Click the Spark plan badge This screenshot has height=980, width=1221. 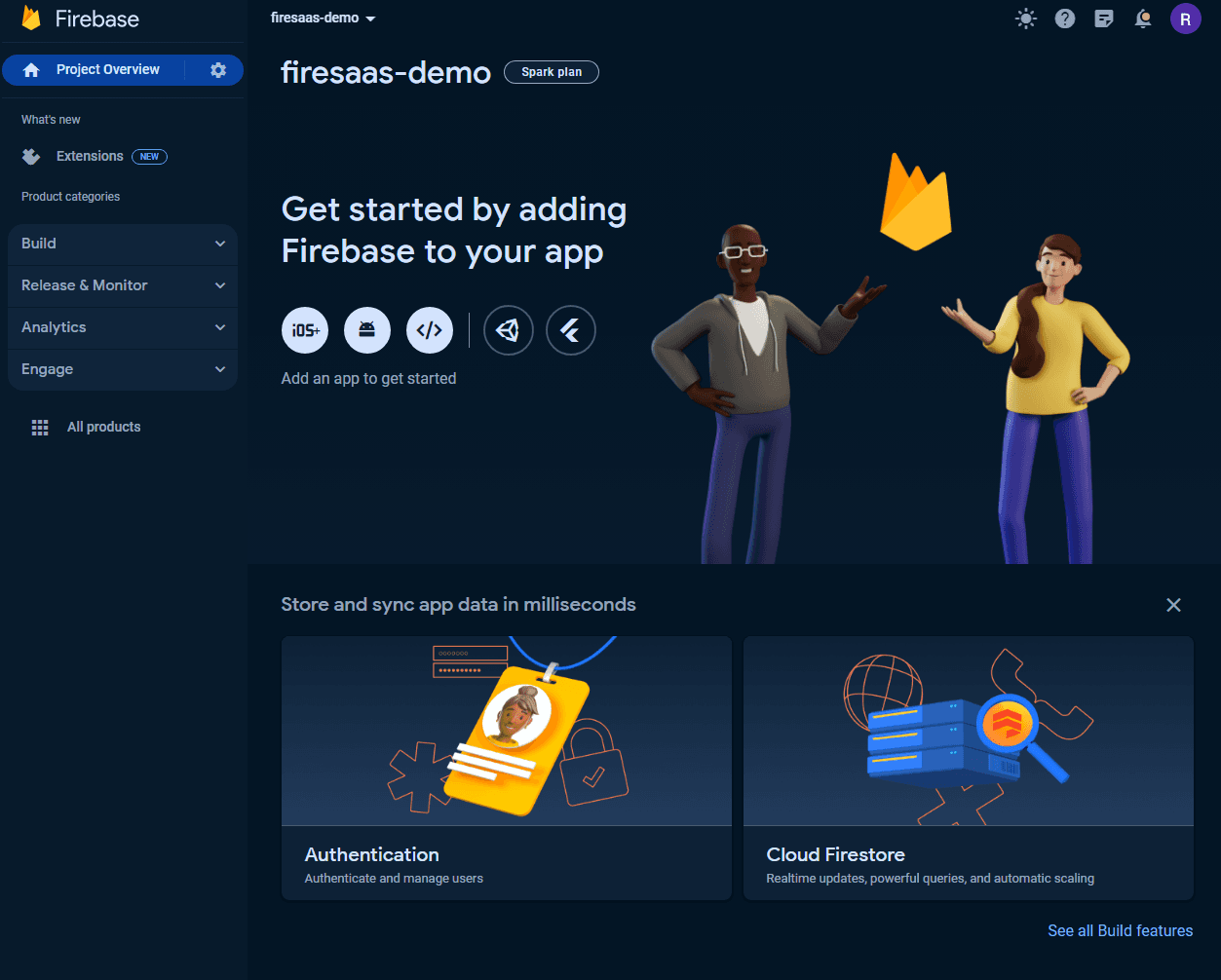pyautogui.click(x=552, y=72)
